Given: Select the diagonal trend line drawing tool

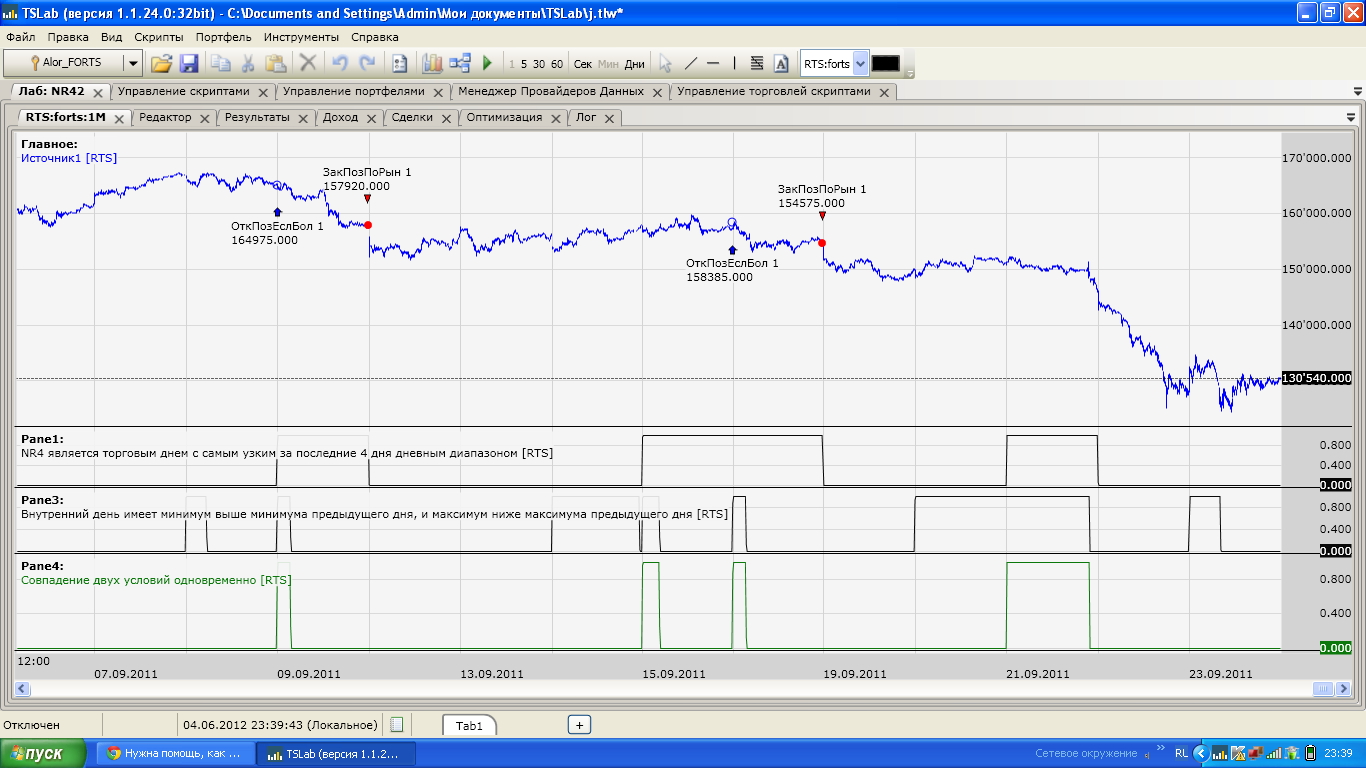Looking at the screenshot, I should [690, 63].
